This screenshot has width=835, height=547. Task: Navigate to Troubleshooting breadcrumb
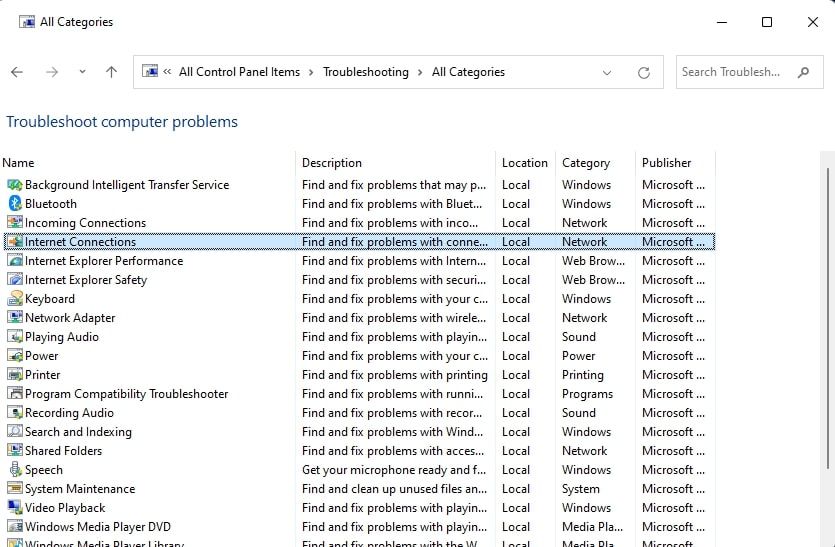coord(366,72)
